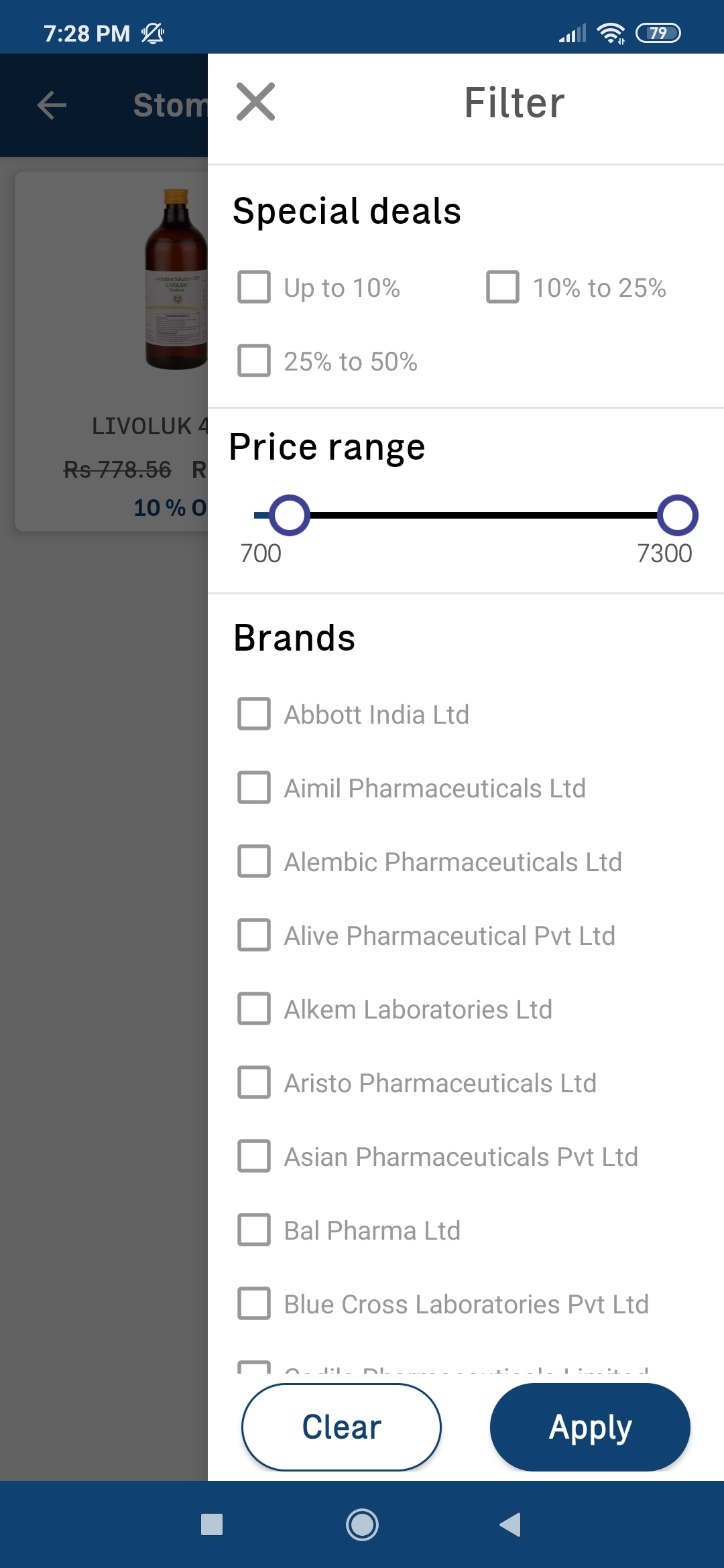Select Aimil Pharmaceuticals Ltd brand

[254, 787]
